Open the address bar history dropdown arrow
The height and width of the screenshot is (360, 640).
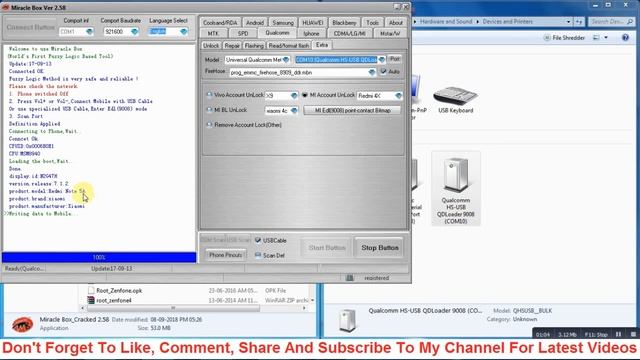(x=568, y=22)
